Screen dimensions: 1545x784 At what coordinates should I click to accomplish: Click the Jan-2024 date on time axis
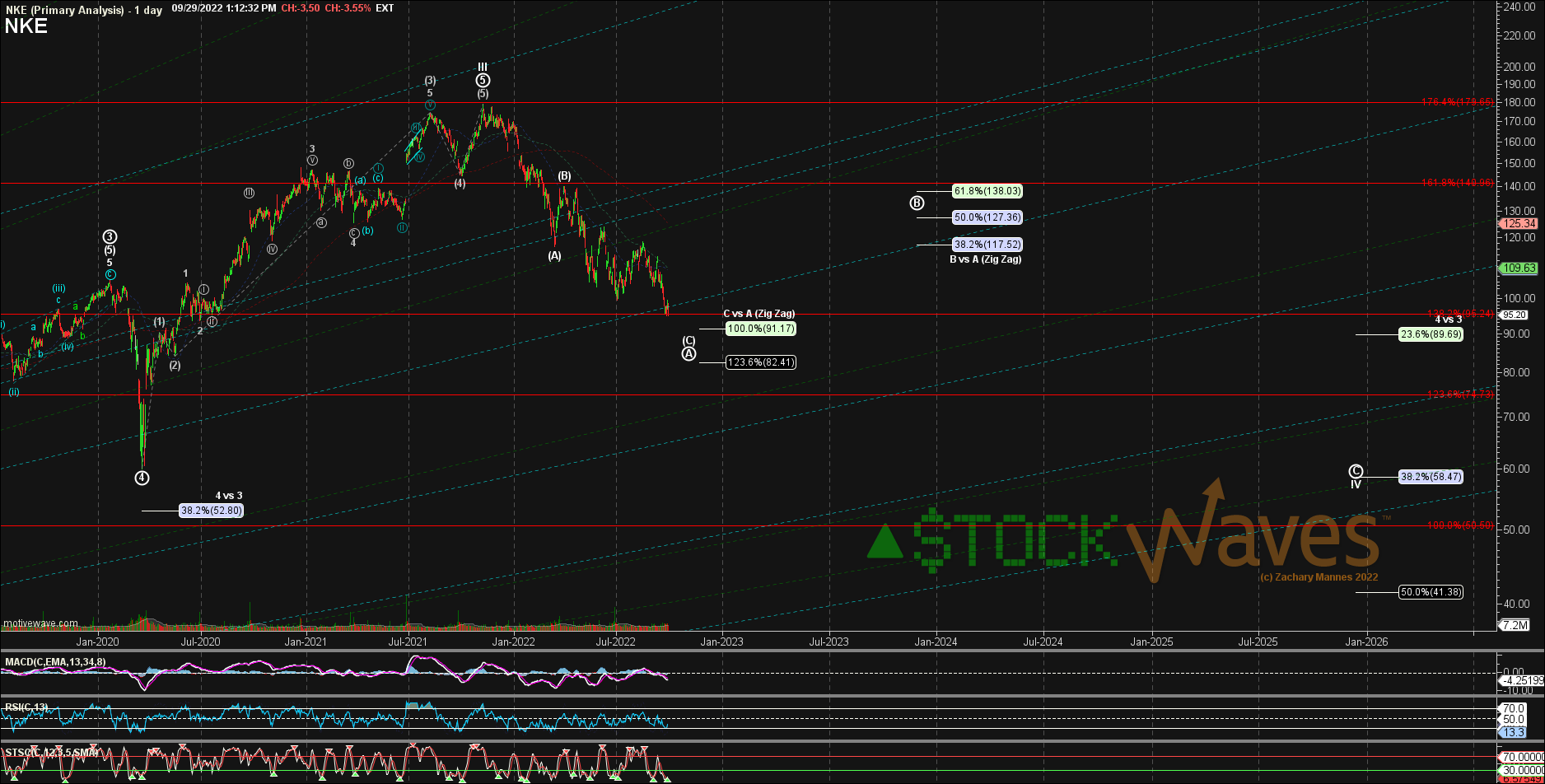pyautogui.click(x=936, y=642)
